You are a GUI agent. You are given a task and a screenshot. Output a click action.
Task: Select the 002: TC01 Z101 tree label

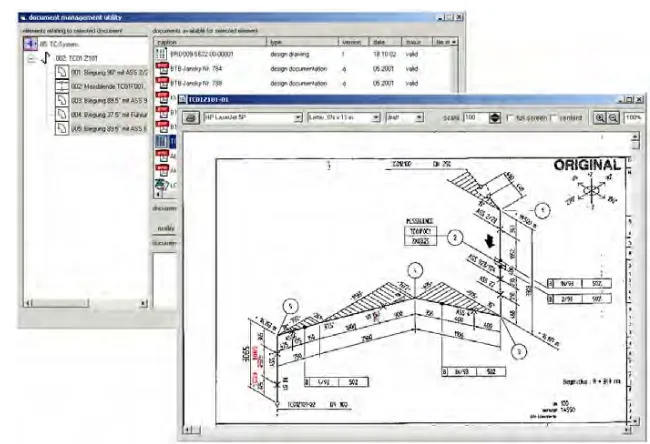pyautogui.click(x=76, y=58)
